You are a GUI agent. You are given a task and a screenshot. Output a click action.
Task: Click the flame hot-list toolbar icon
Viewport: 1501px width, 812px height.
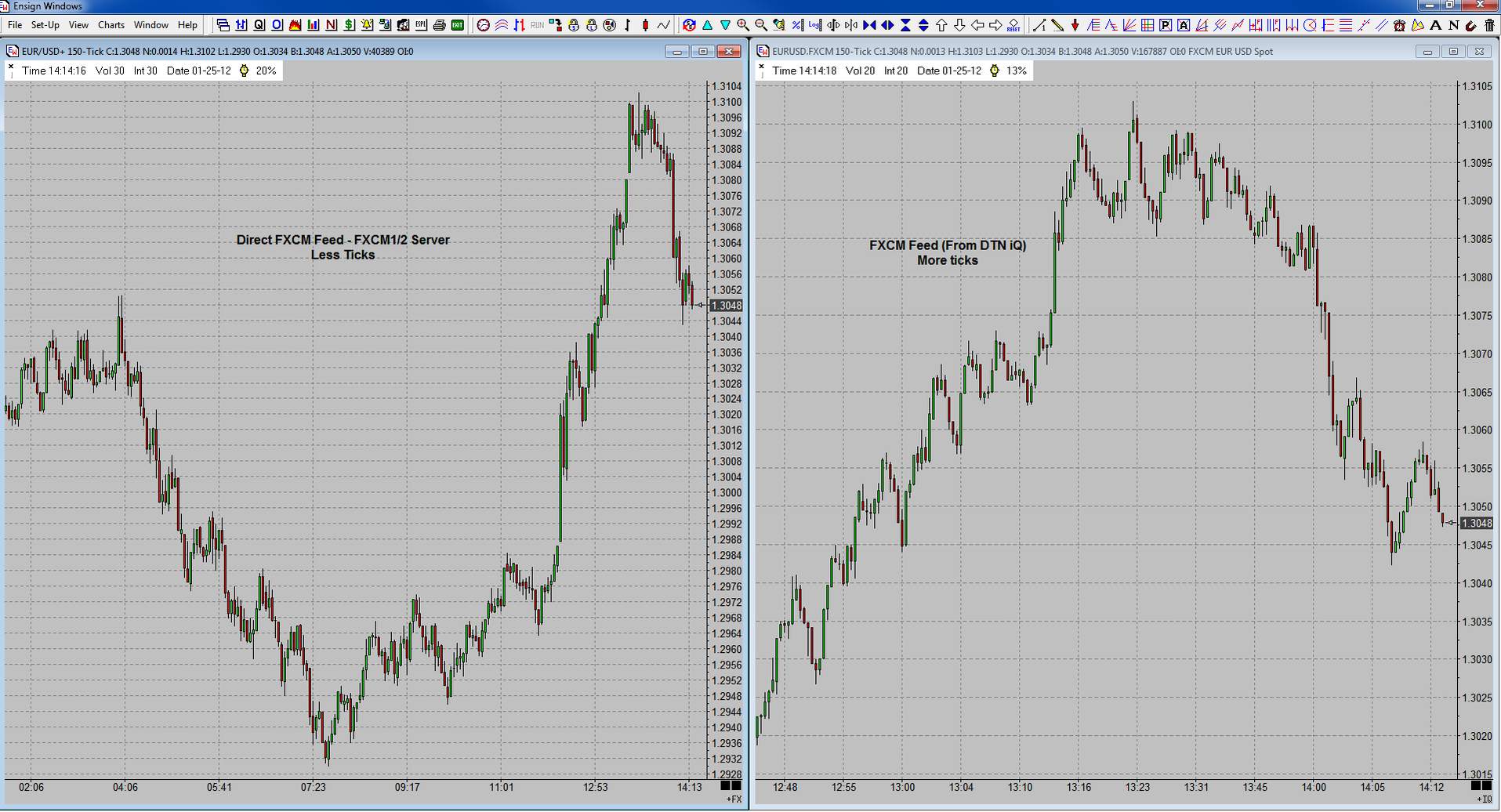295,25
